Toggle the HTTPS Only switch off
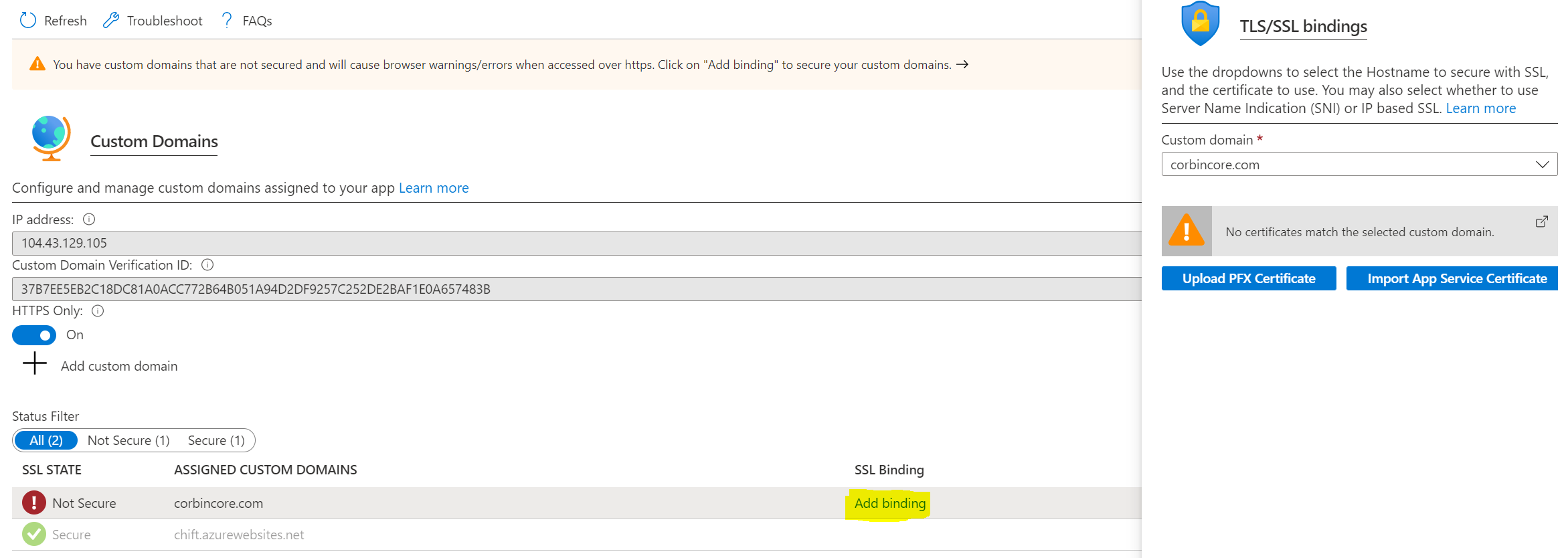Image resolution: width=1568 pixels, height=558 pixels. [34, 335]
